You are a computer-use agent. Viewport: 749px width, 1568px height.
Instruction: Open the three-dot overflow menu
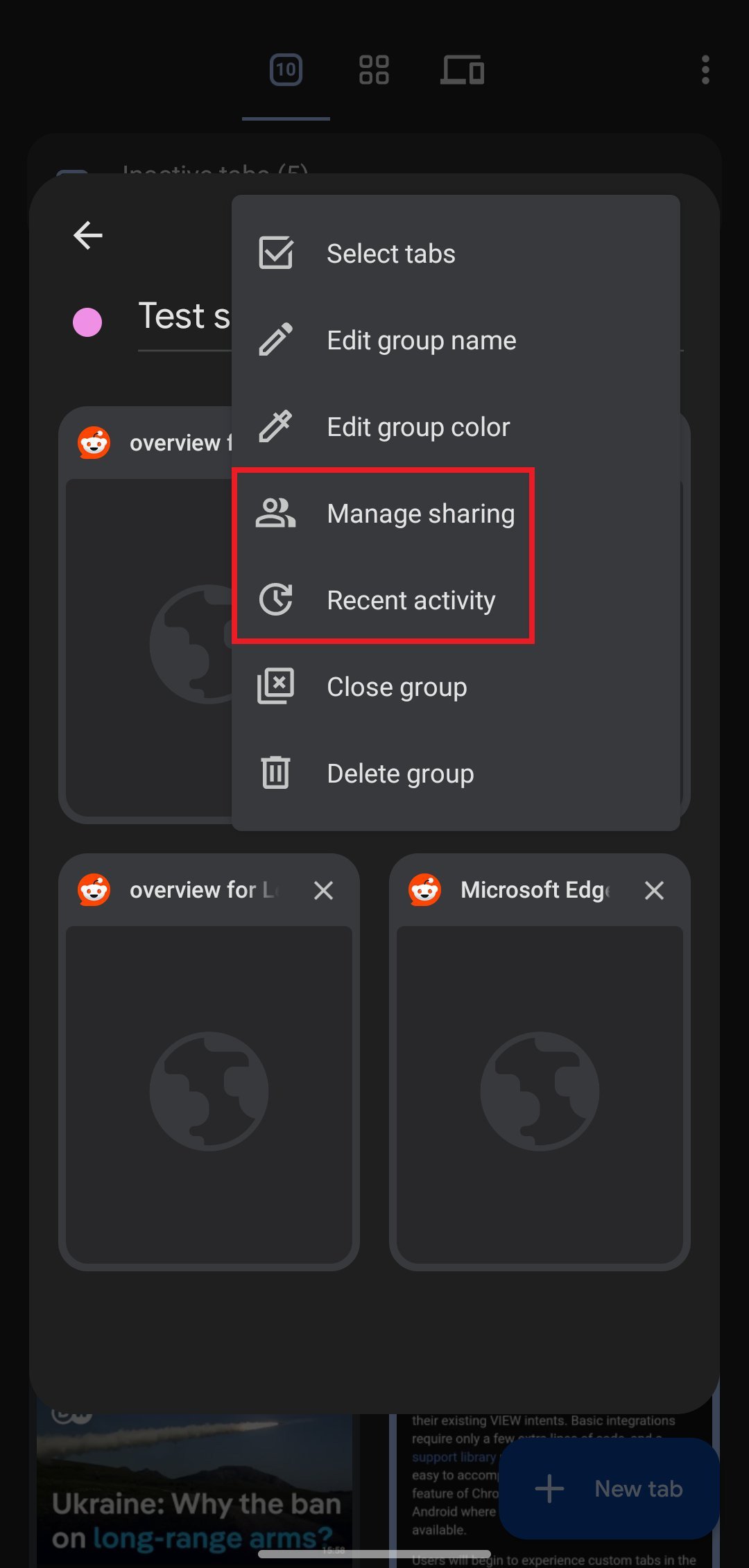[705, 70]
